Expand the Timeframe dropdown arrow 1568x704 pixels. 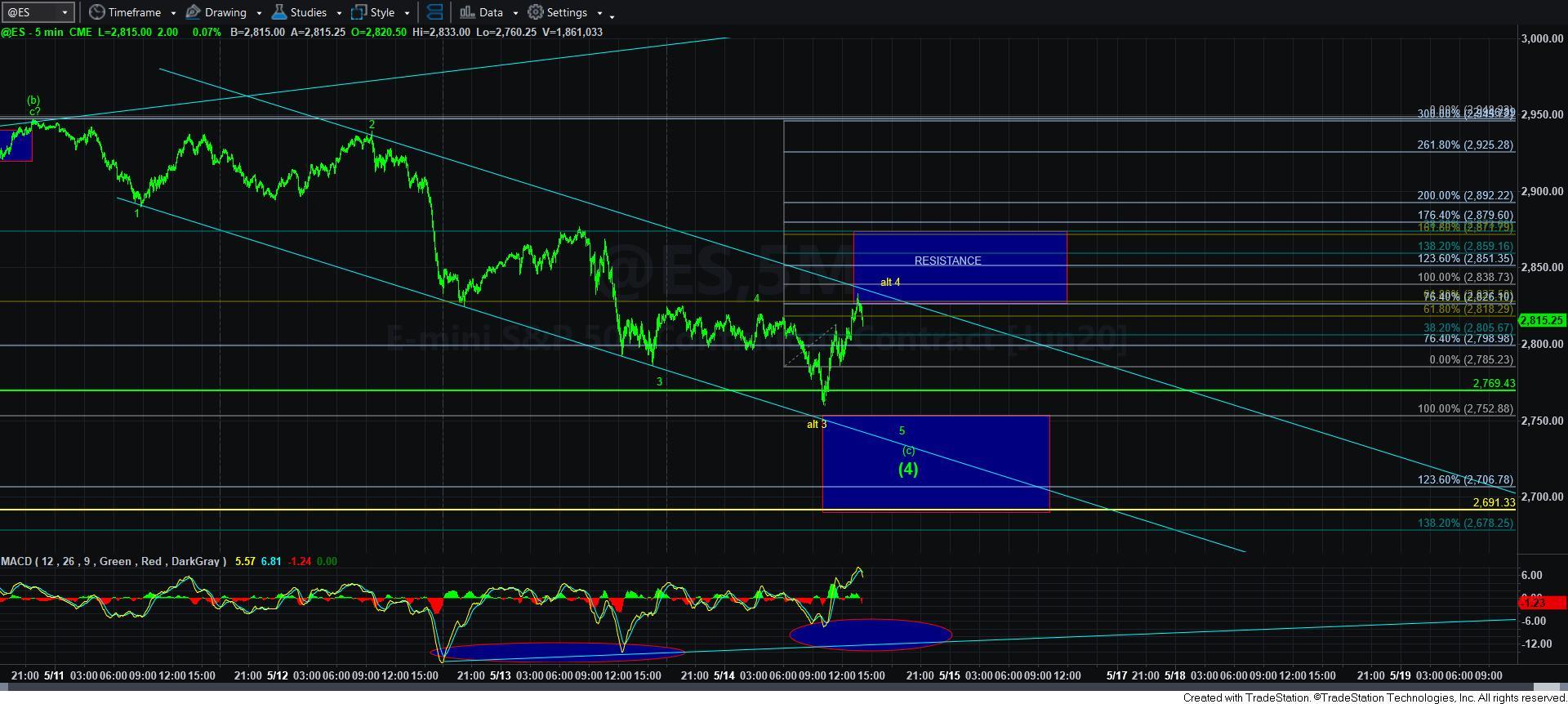173,13
